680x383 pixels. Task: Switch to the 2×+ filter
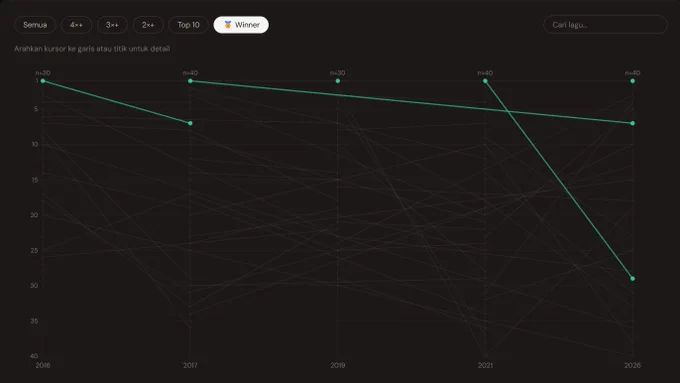[148, 25]
